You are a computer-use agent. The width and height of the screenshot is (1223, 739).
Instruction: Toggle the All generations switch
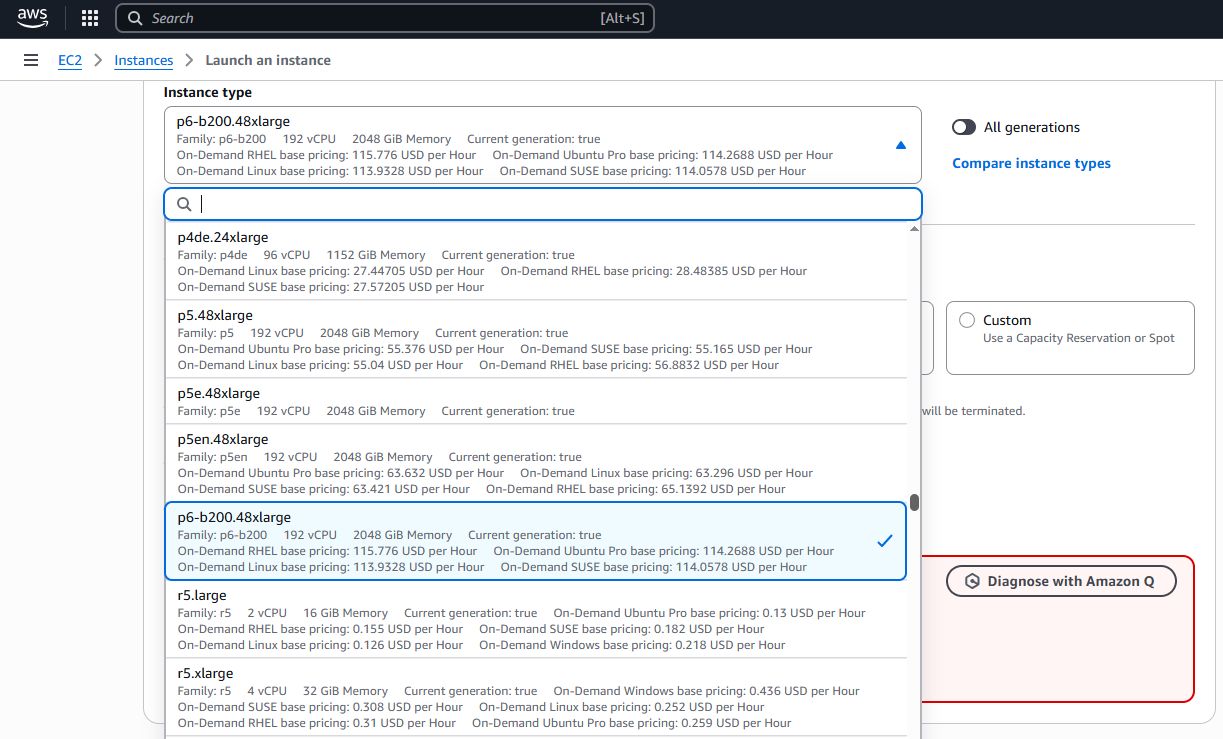coord(964,127)
